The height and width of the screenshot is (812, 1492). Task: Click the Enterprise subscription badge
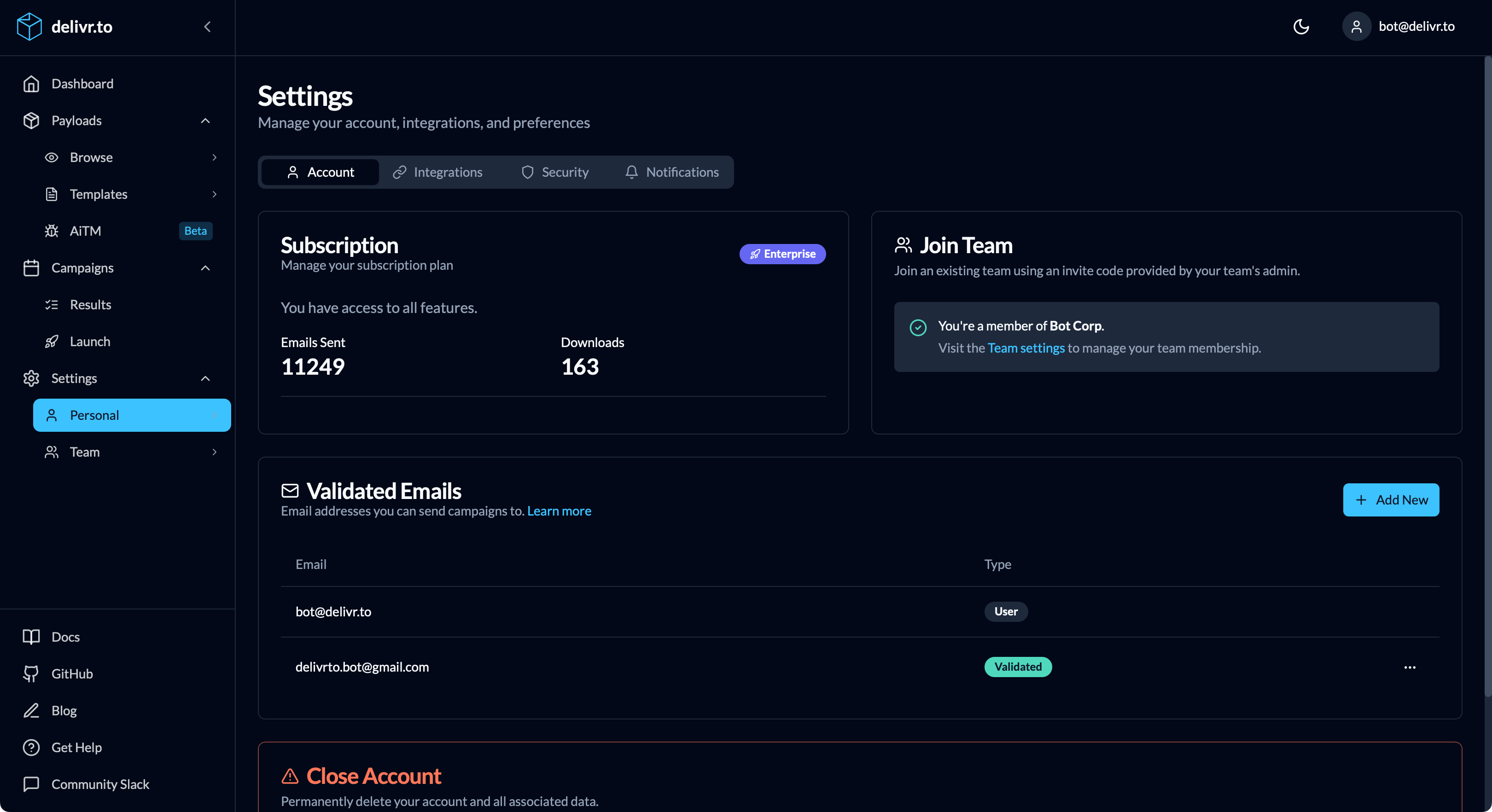782,254
